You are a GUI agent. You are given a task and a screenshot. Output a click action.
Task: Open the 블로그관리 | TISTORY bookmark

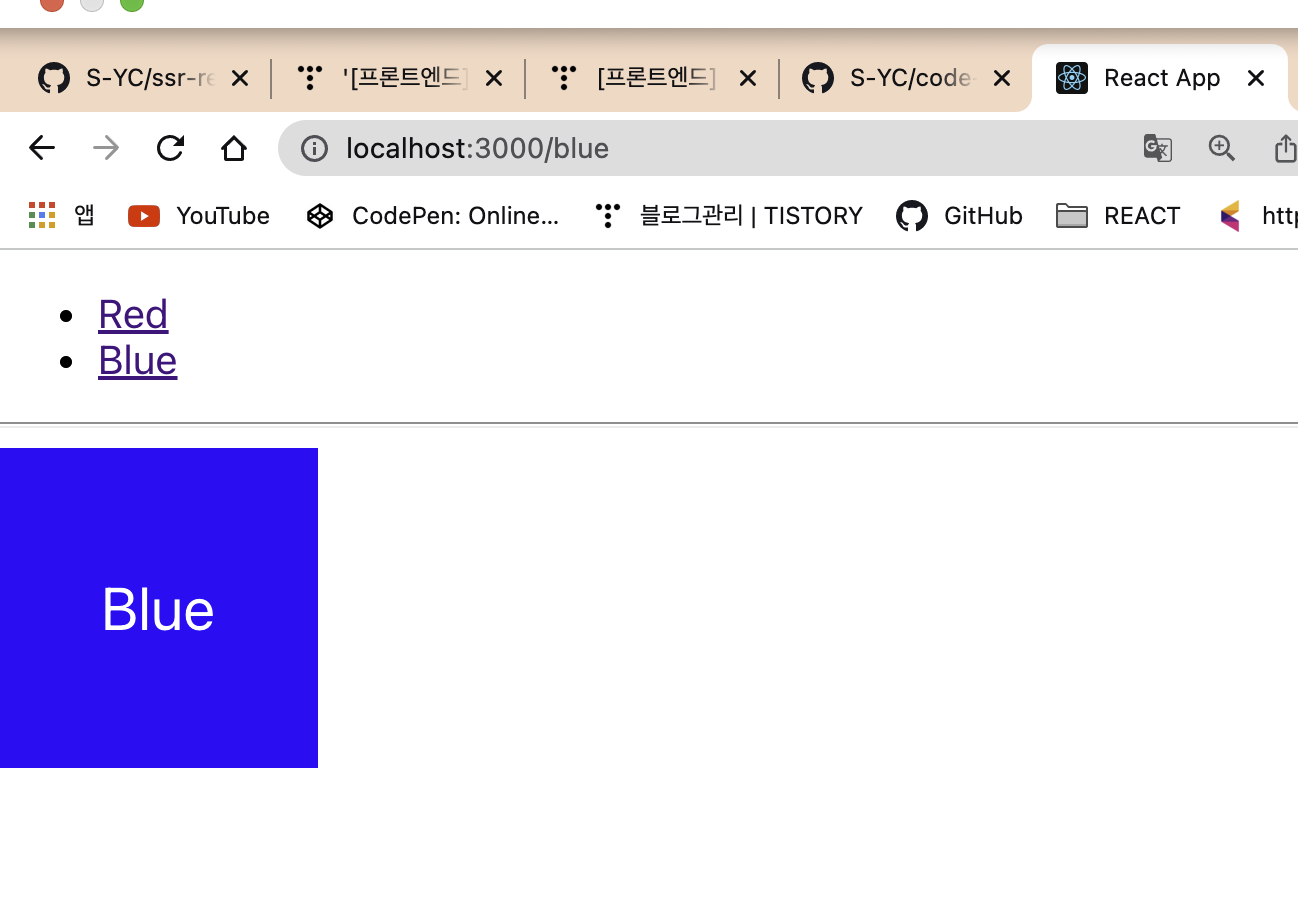point(728,215)
